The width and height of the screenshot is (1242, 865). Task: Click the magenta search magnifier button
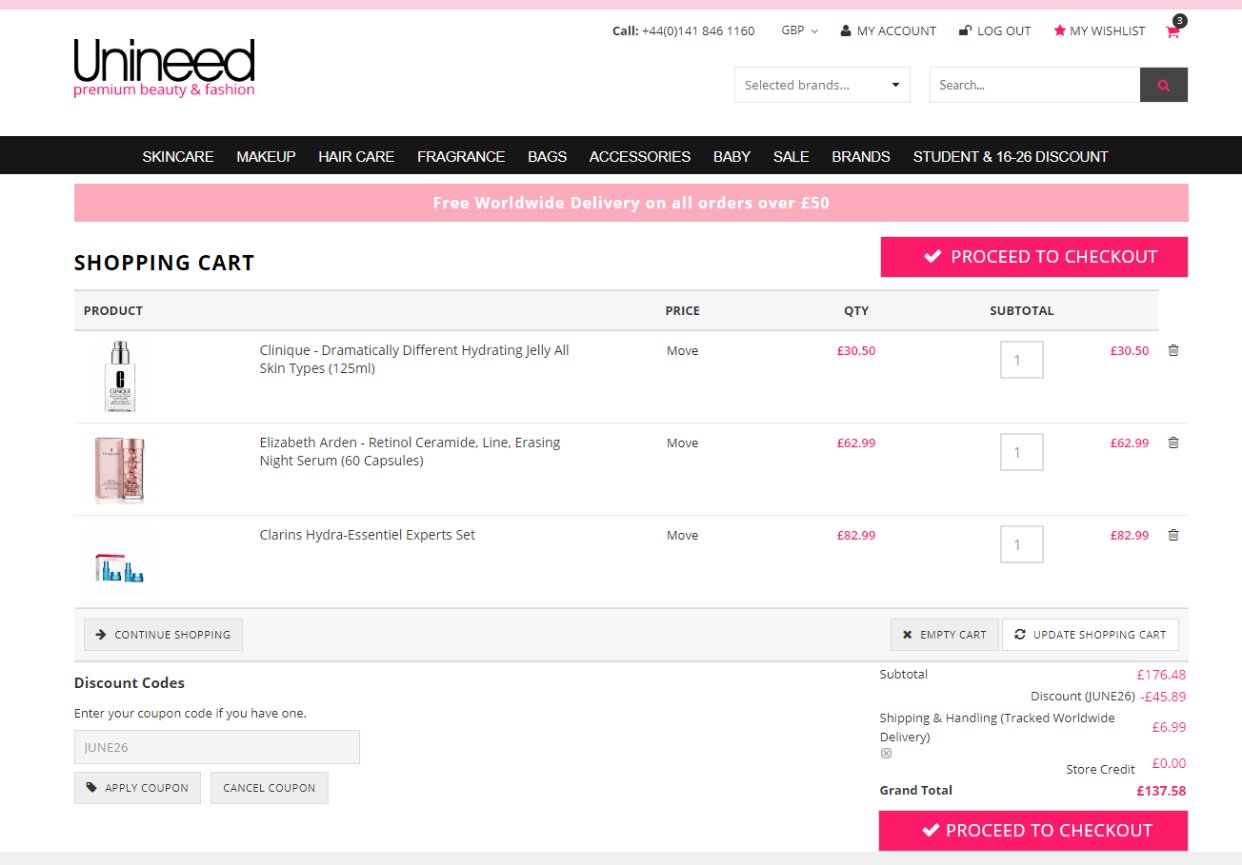pyautogui.click(x=1164, y=85)
